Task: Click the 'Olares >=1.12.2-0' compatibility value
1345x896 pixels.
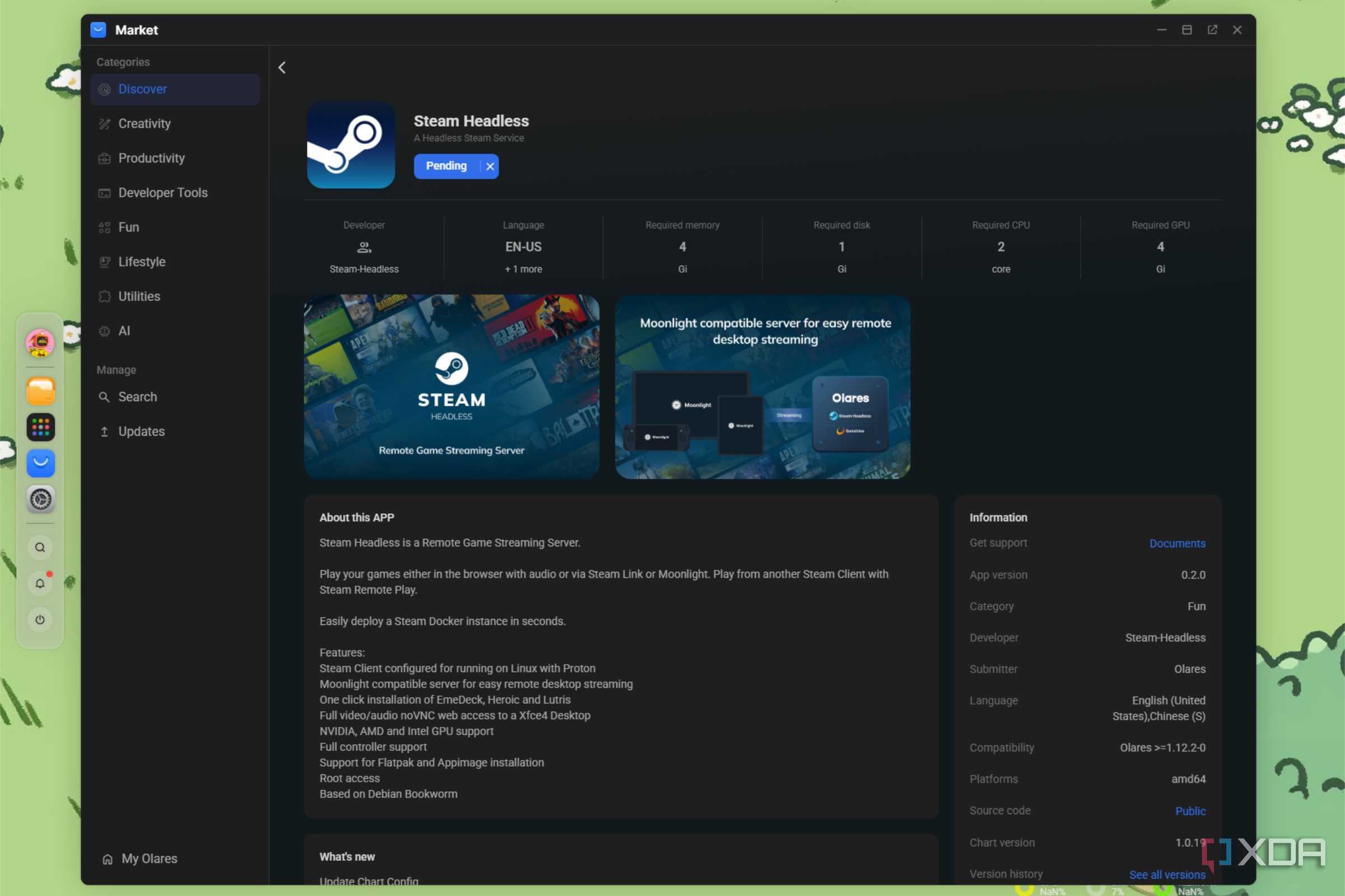Action: (1162, 748)
